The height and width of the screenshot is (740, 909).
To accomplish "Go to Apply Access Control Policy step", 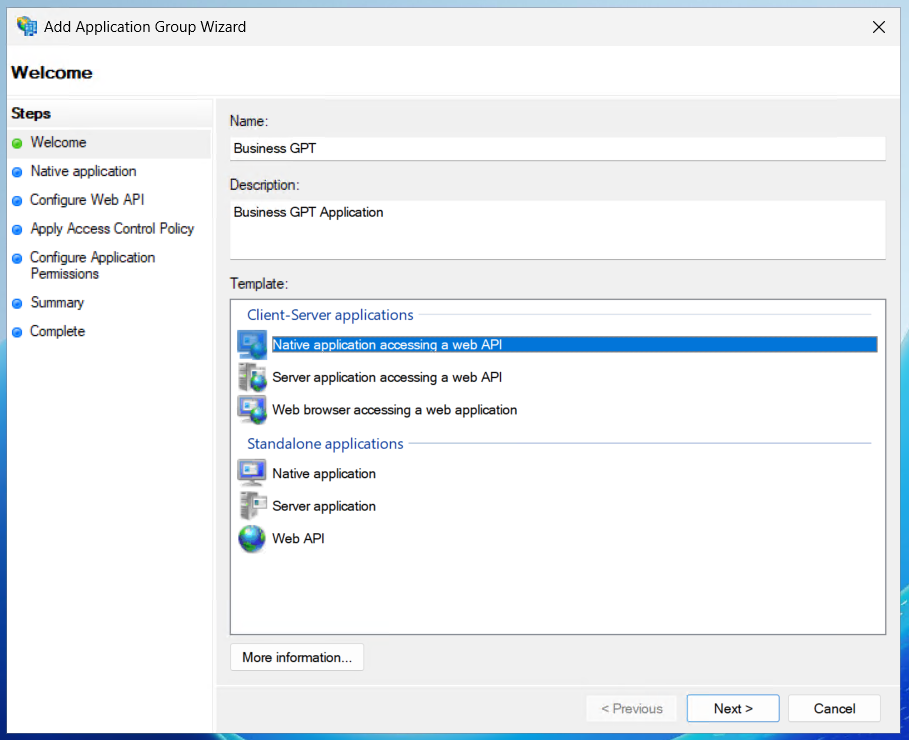I will coord(112,228).
